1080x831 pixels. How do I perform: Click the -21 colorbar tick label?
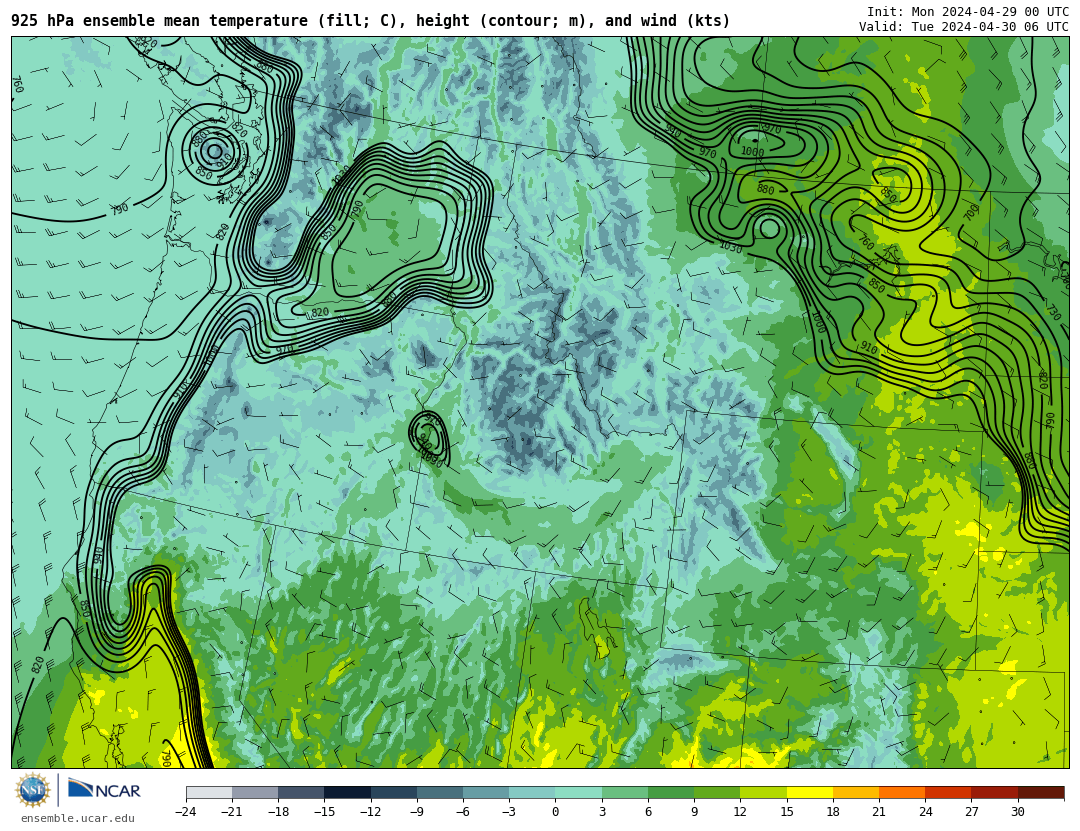point(231,812)
